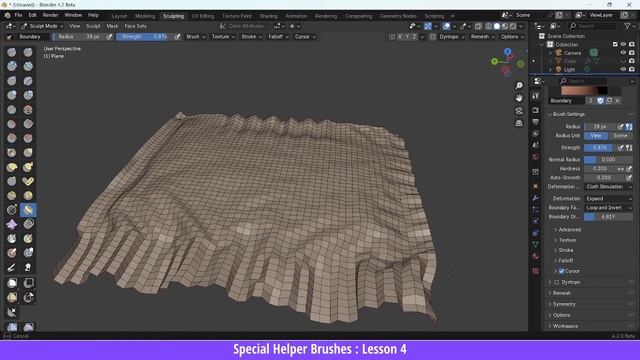This screenshot has height=360, width=640.
Task: Open the Edit menu
Action: tap(33, 15)
